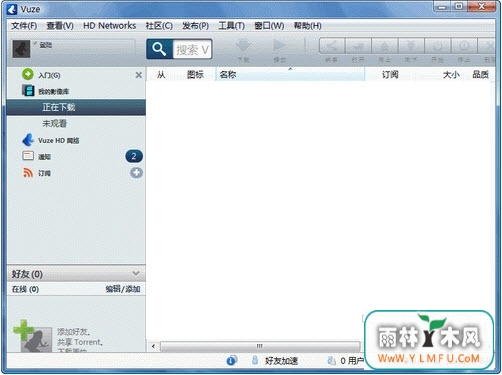Screen dimensions: 502x375
Task: Click the move up toolbar button
Action: (385, 46)
